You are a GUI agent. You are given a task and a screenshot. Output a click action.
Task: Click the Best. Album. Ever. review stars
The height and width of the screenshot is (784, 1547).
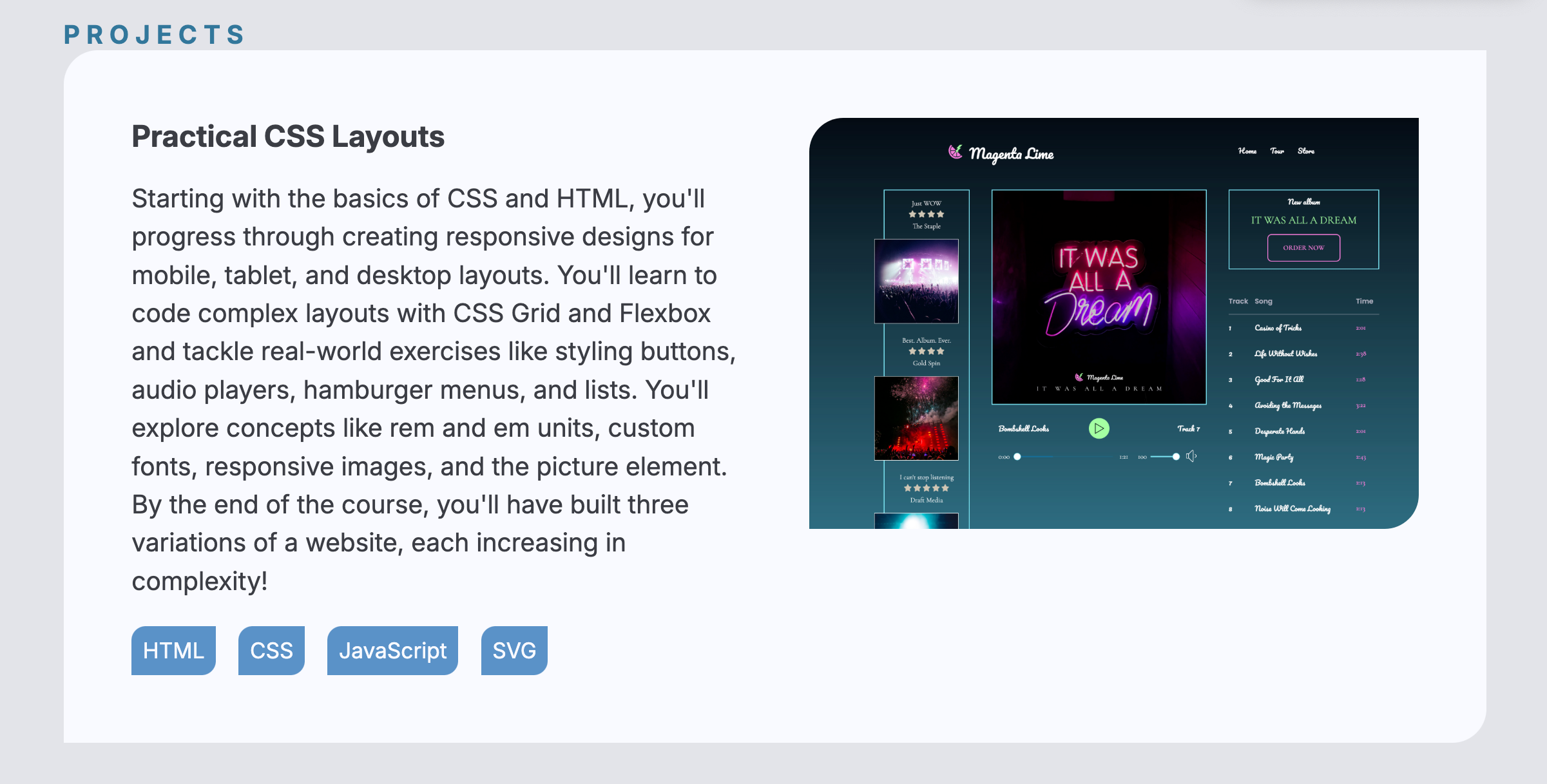tap(927, 352)
